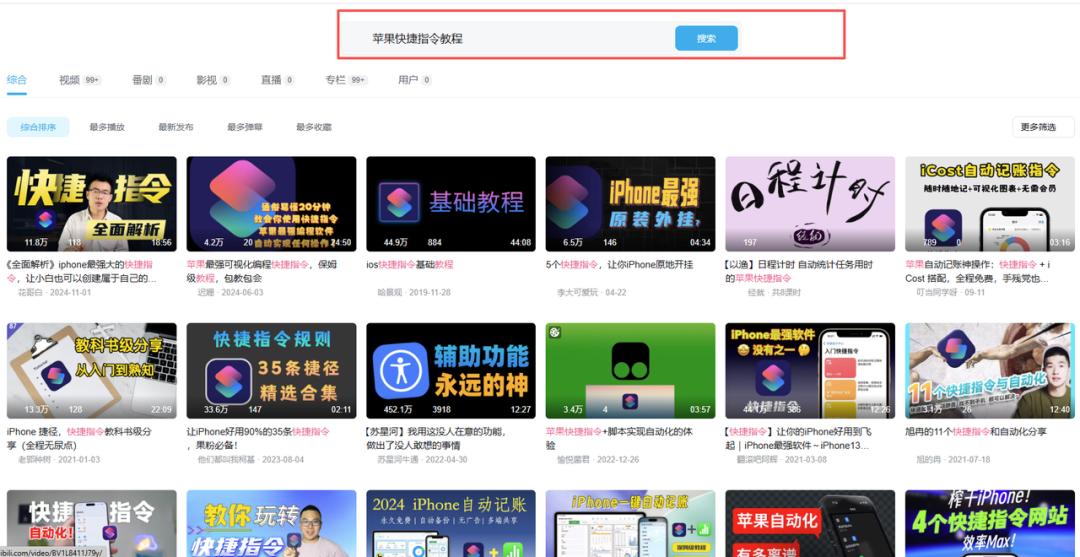
Task: Visit uploader 愉悦菌君's profile
Action: pos(575,459)
